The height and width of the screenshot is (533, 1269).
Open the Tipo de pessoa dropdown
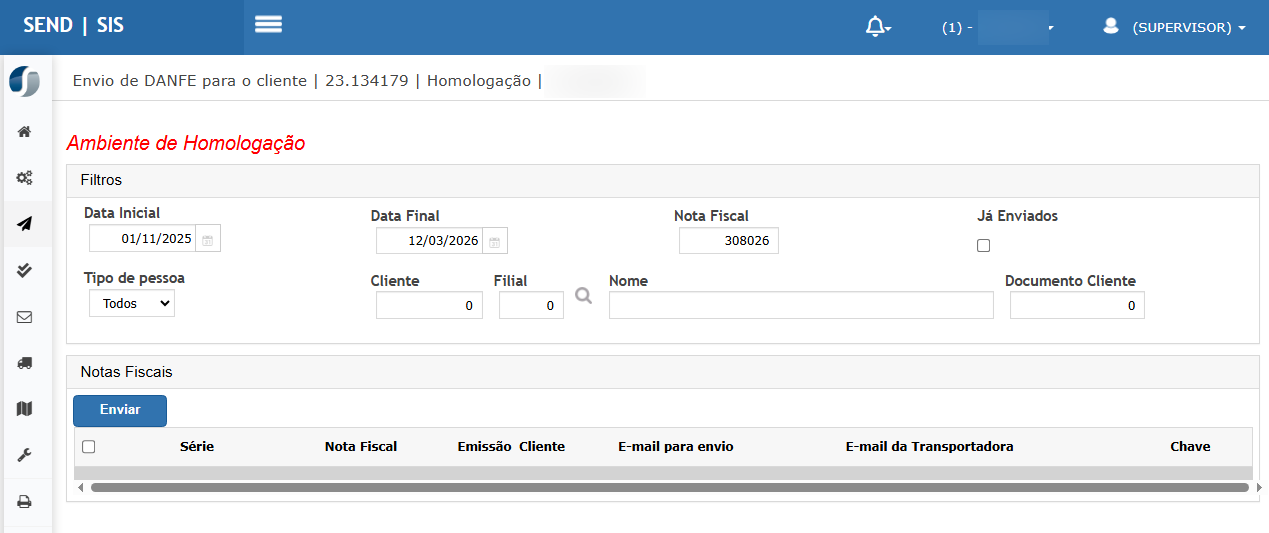[x=132, y=303]
